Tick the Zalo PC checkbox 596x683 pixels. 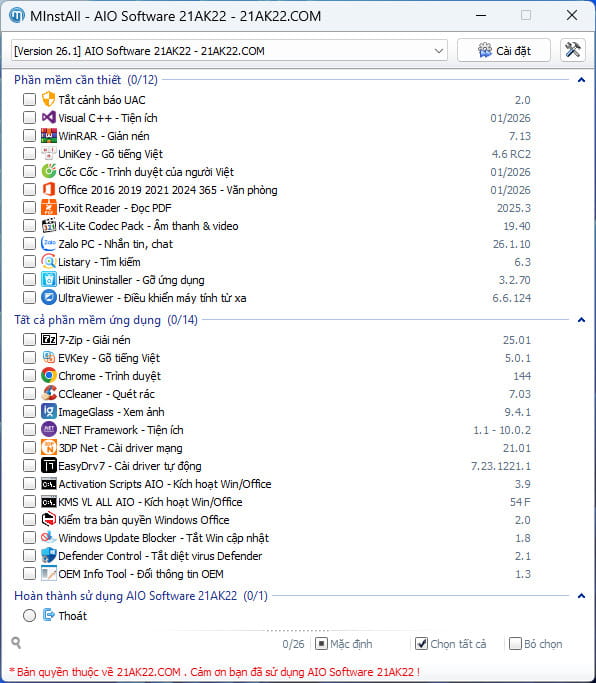coord(29,243)
